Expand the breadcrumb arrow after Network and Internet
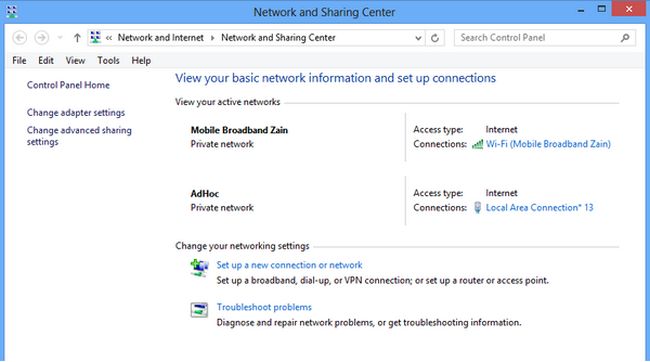 pos(213,38)
